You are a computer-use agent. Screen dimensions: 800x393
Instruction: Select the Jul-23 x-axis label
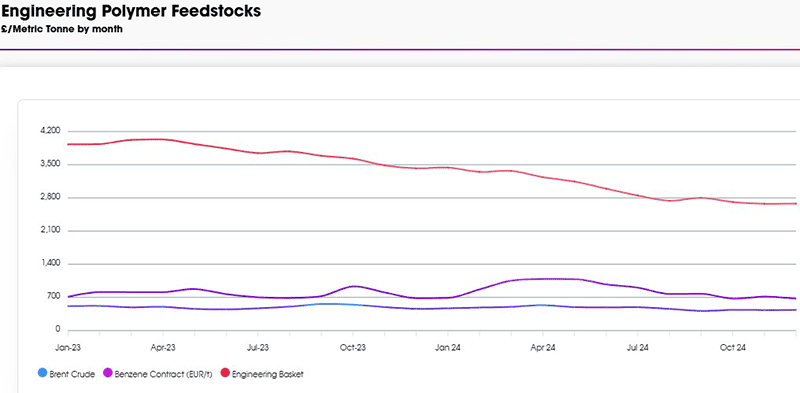point(258,348)
